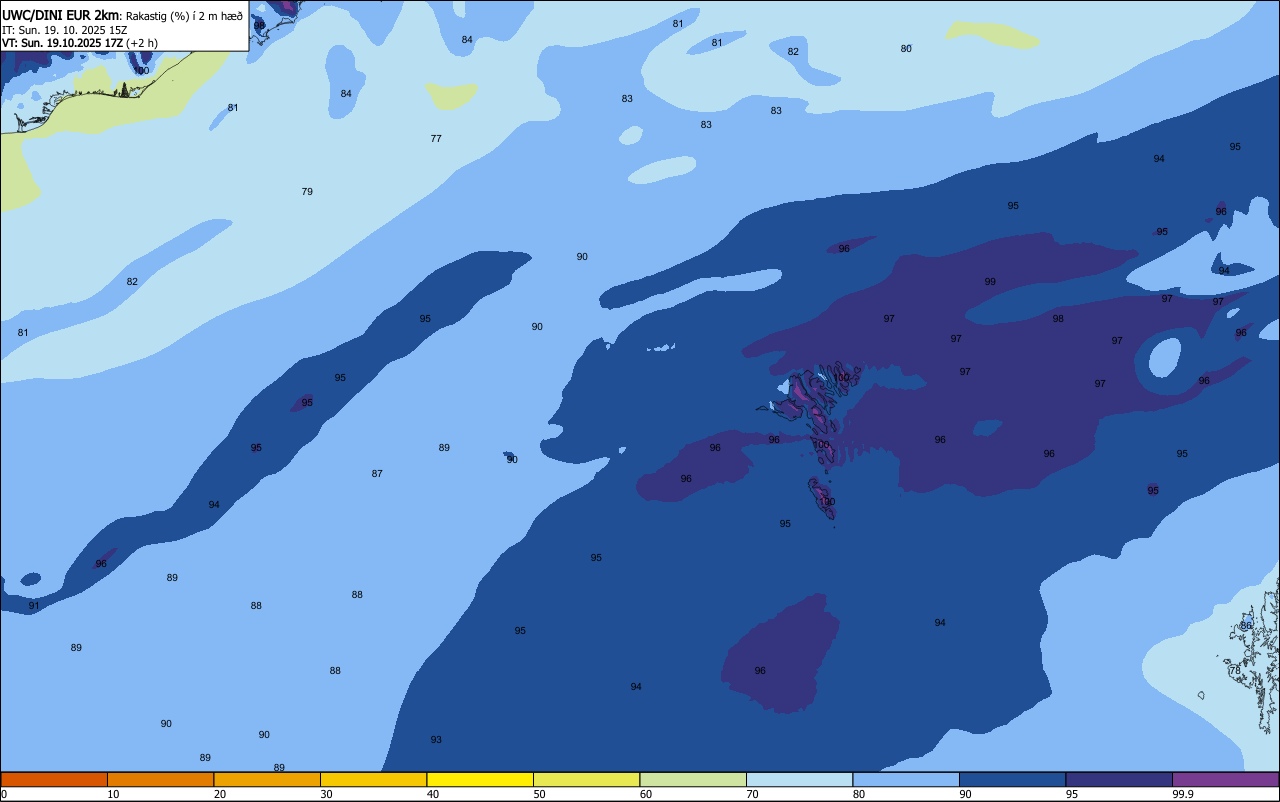Click the 90–95 dark blue legend swatch
Screen dimensions: 1280x802
point(1012,779)
